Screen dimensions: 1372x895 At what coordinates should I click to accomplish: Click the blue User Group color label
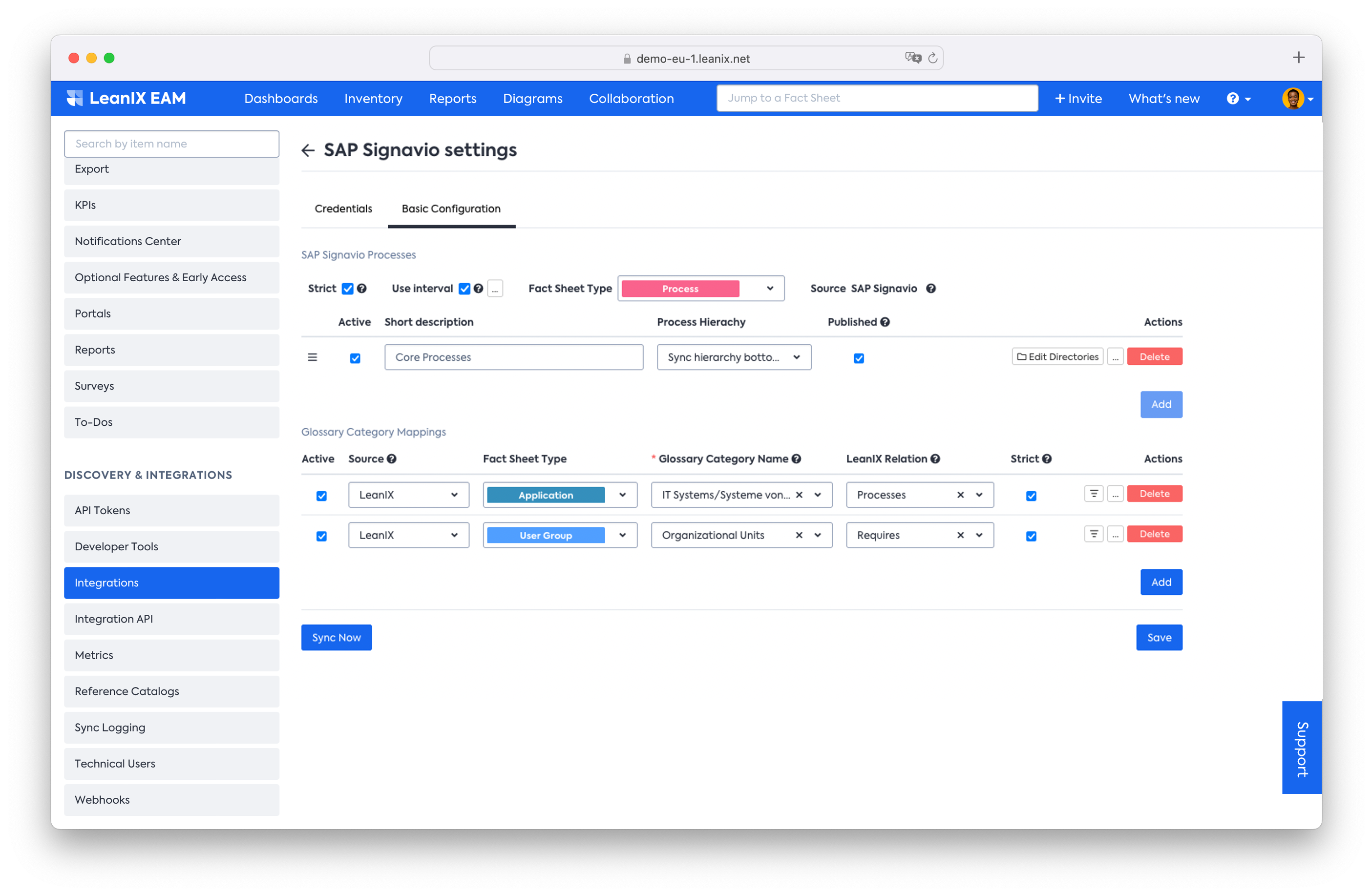click(x=546, y=535)
